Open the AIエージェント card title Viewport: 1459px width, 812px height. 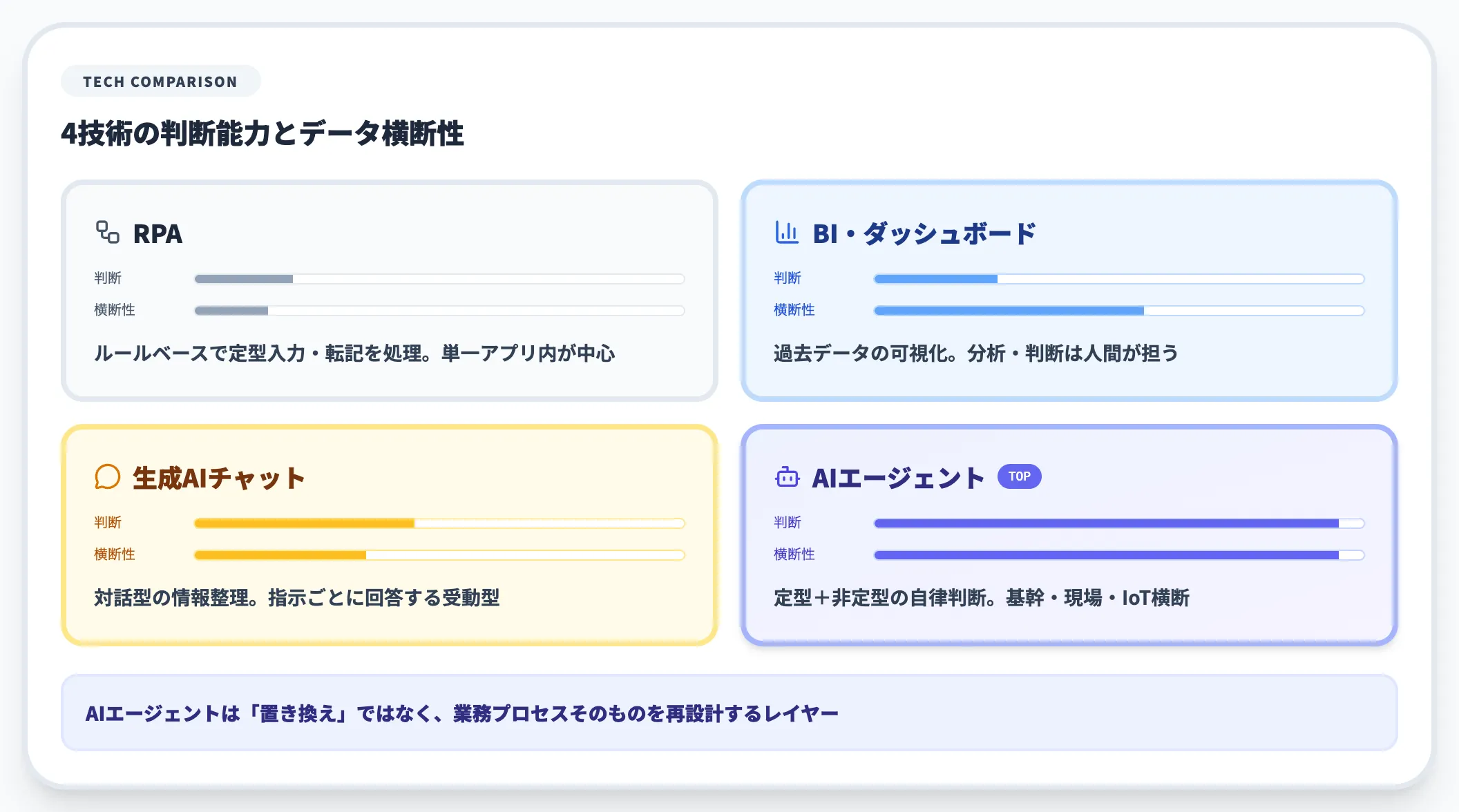pos(899,476)
